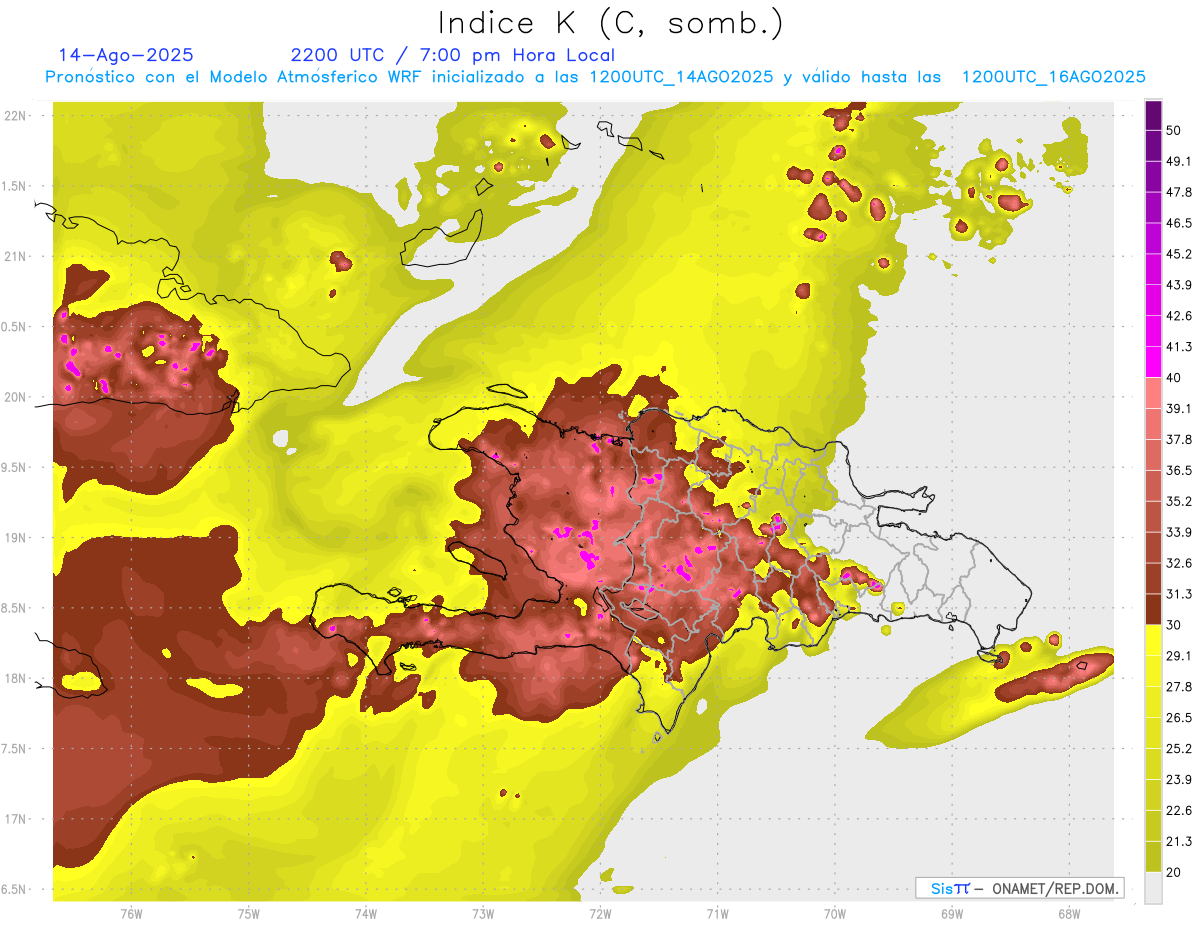Click the colorbar value '26.5'
Image resolution: width=1200 pixels, height=927 pixels.
point(1179,718)
